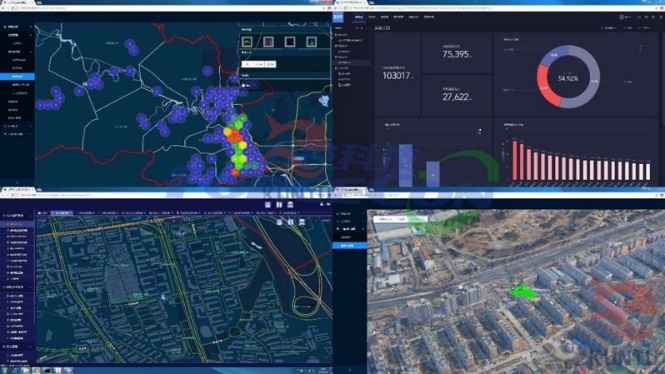Click the last icon in the city map's upper three-icon toolbar
Image resolution: width=665 pixels, height=374 pixels.
[291, 205]
